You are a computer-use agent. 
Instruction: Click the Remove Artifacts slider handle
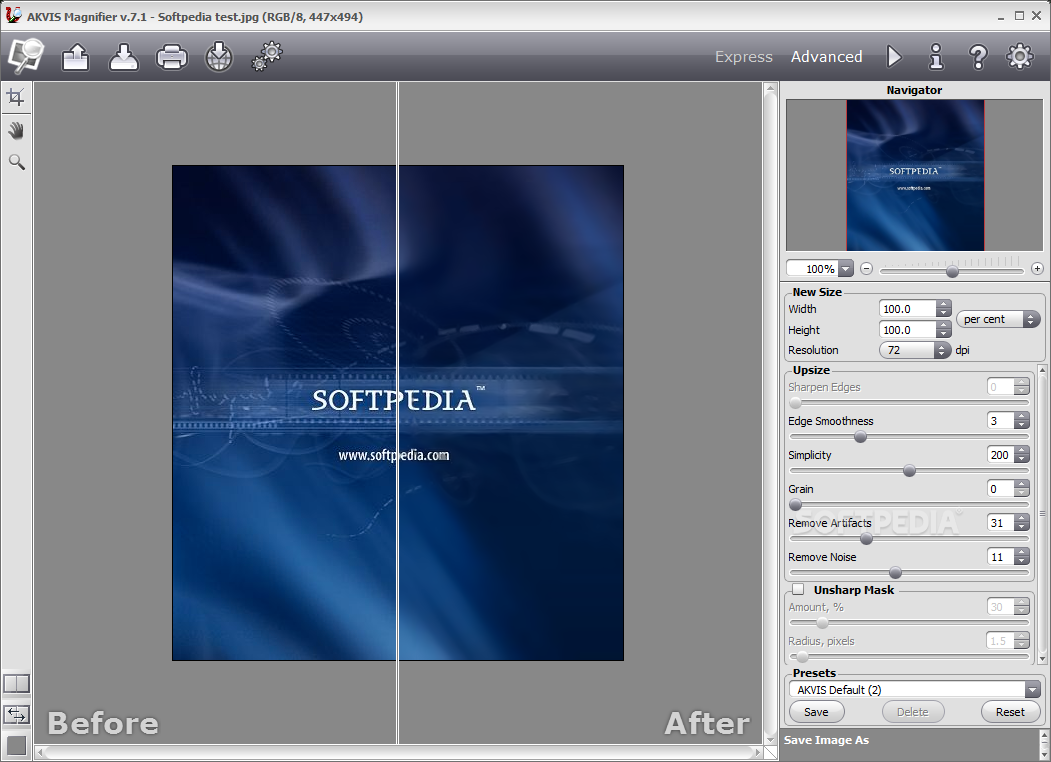coord(866,539)
